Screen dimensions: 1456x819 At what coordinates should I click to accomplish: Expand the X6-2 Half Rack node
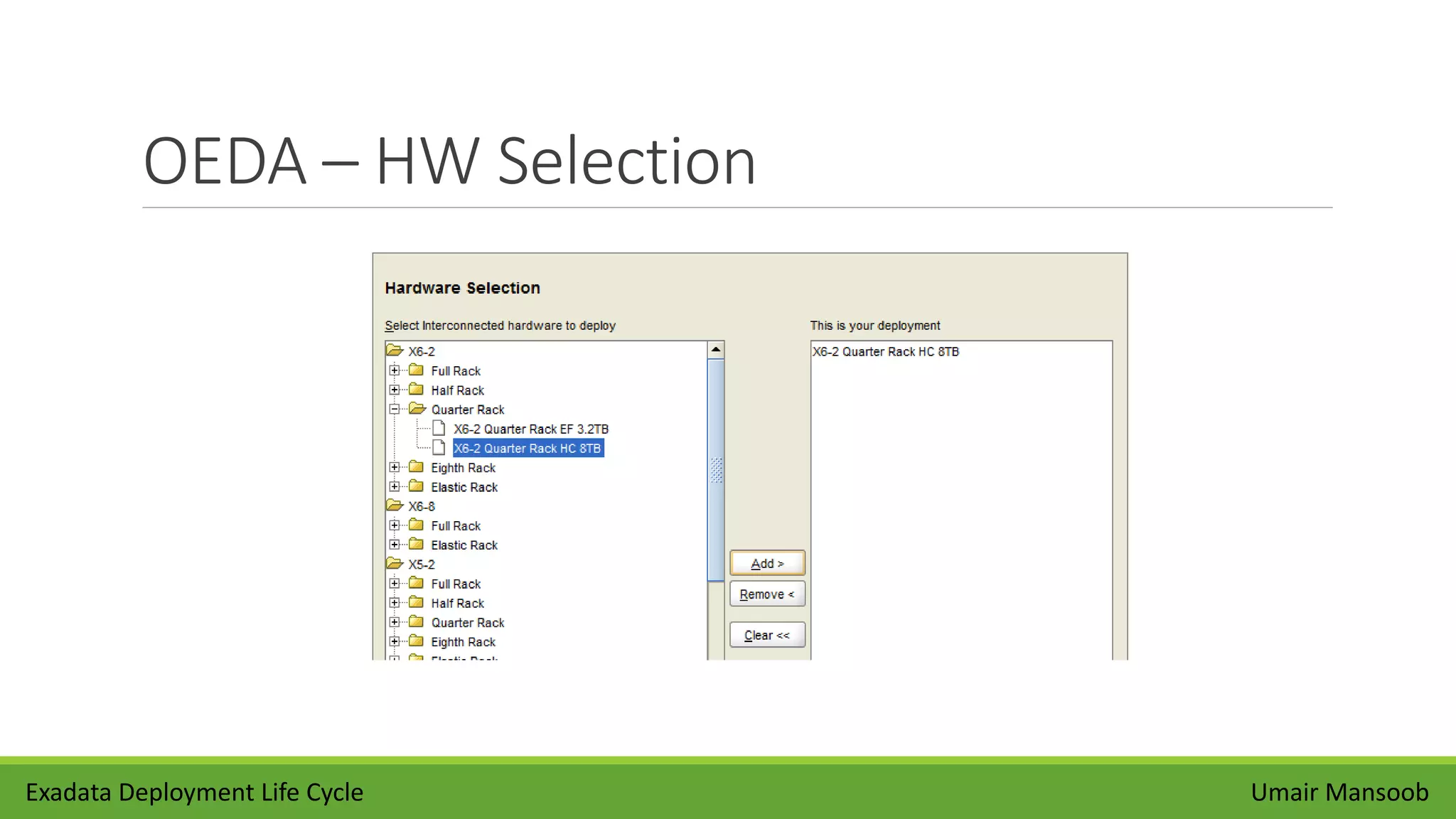(395, 390)
